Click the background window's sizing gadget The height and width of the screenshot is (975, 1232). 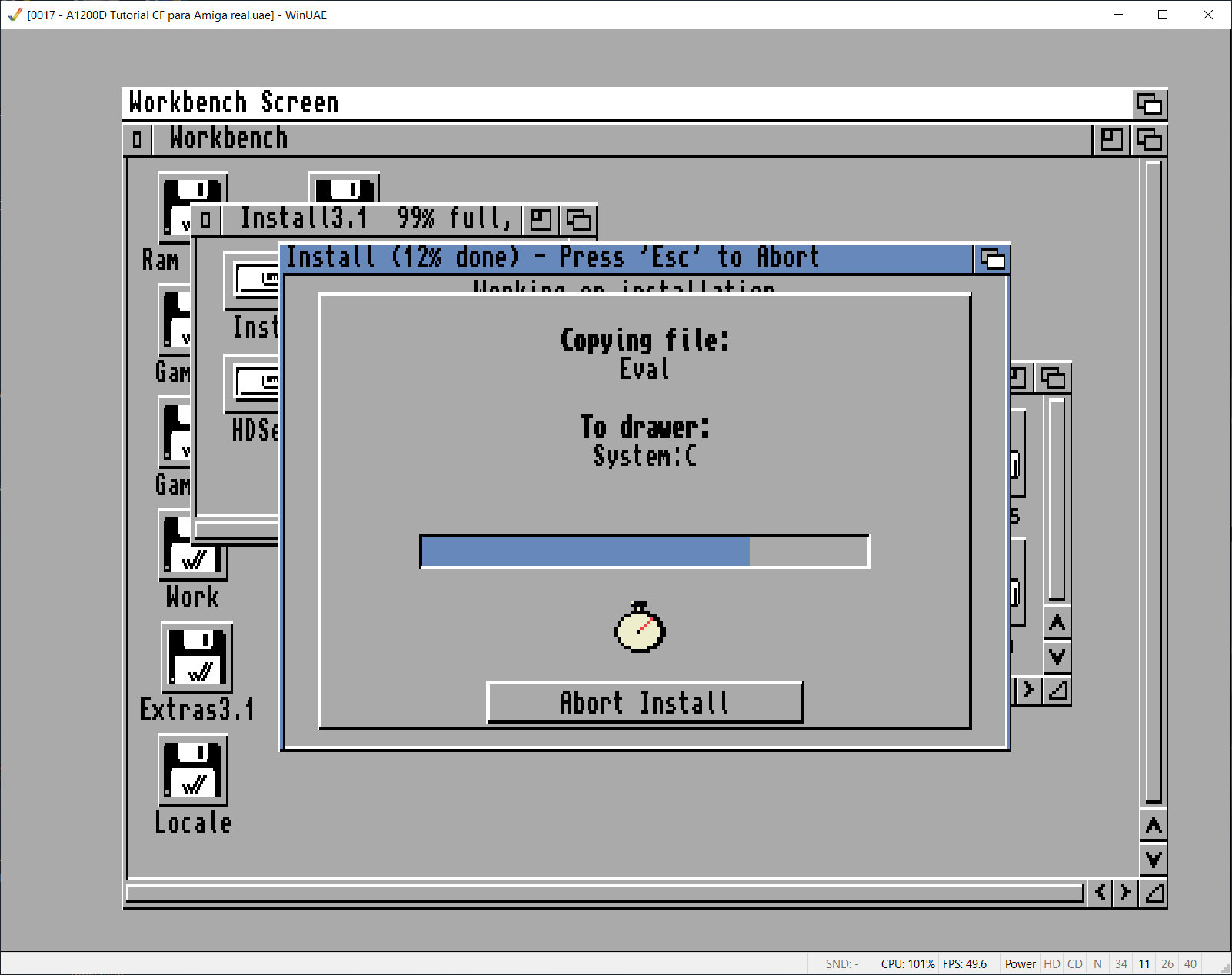pos(1058,690)
